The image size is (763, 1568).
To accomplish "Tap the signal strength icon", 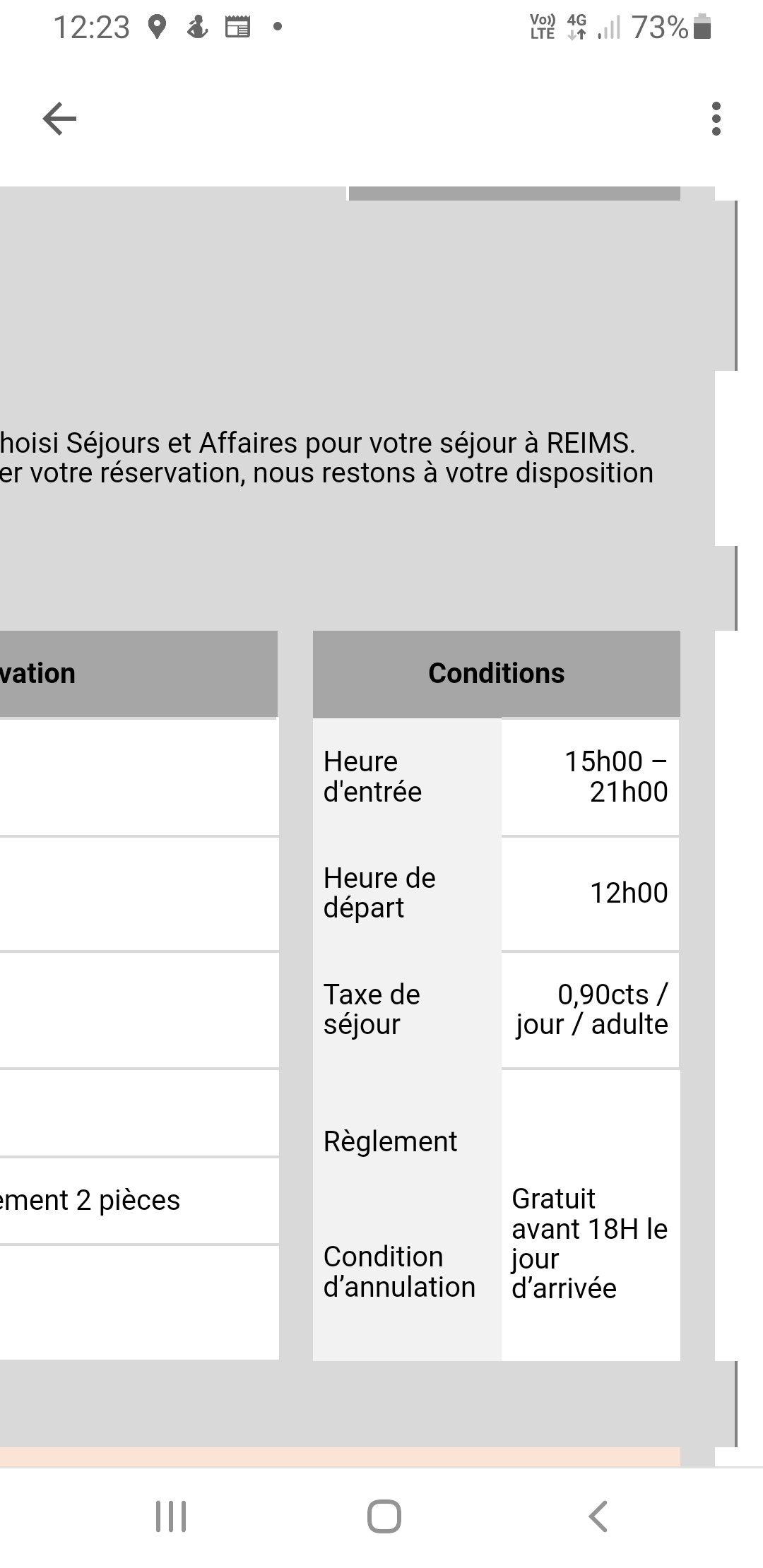I will coord(609,28).
